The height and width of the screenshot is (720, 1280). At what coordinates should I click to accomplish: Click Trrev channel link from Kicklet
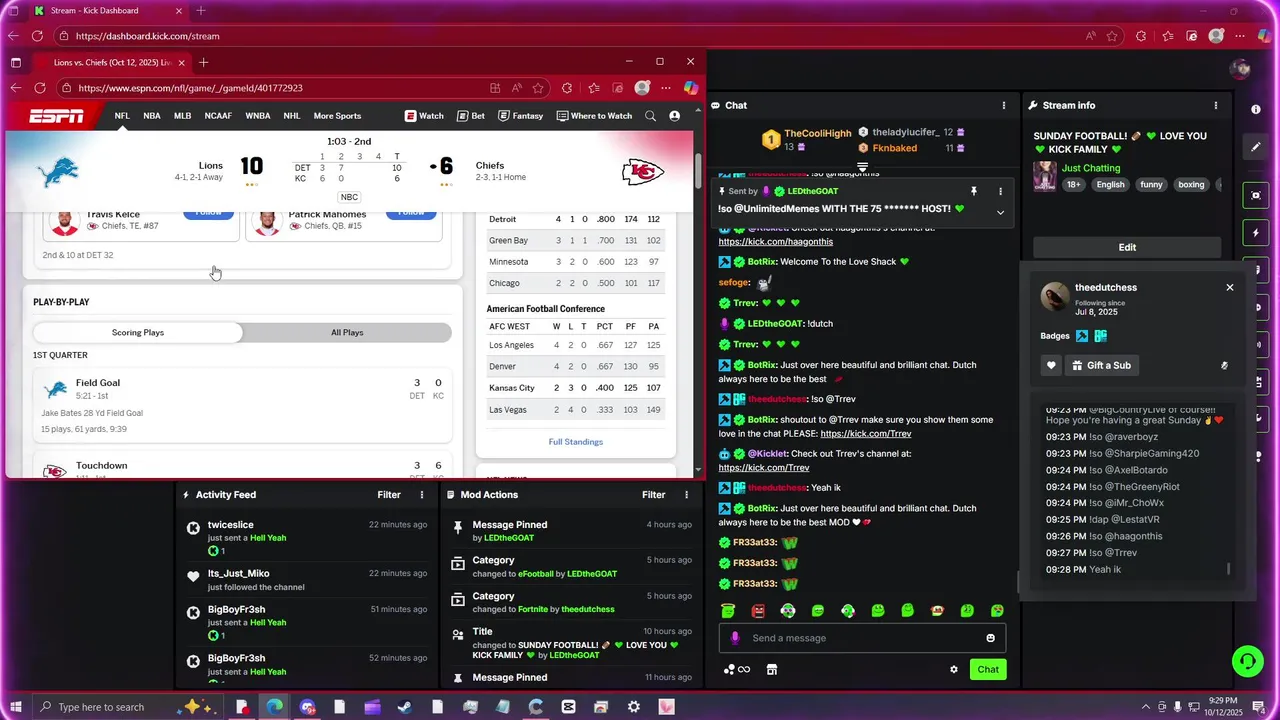click(x=763, y=467)
